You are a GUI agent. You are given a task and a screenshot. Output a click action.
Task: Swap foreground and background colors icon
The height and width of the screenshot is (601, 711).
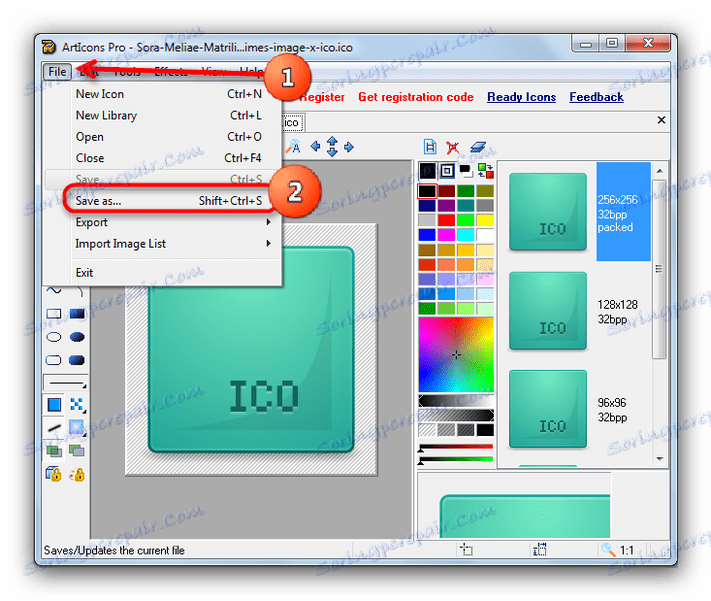[485, 171]
